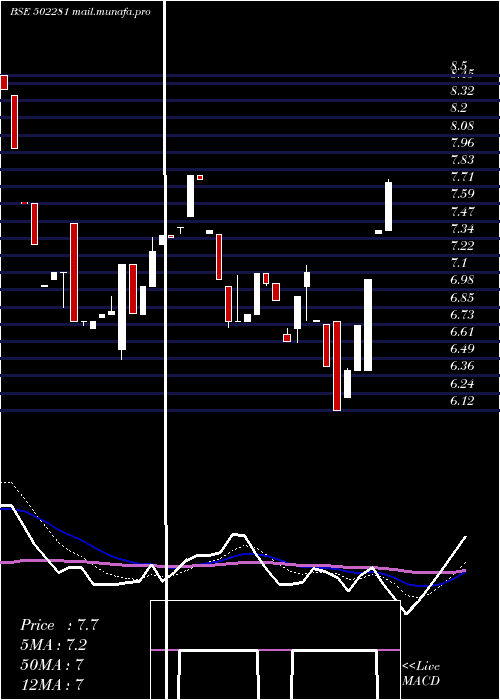Select the 12MA : 7 legend entry
Viewport: 500px width, 700px height.
tap(52, 684)
